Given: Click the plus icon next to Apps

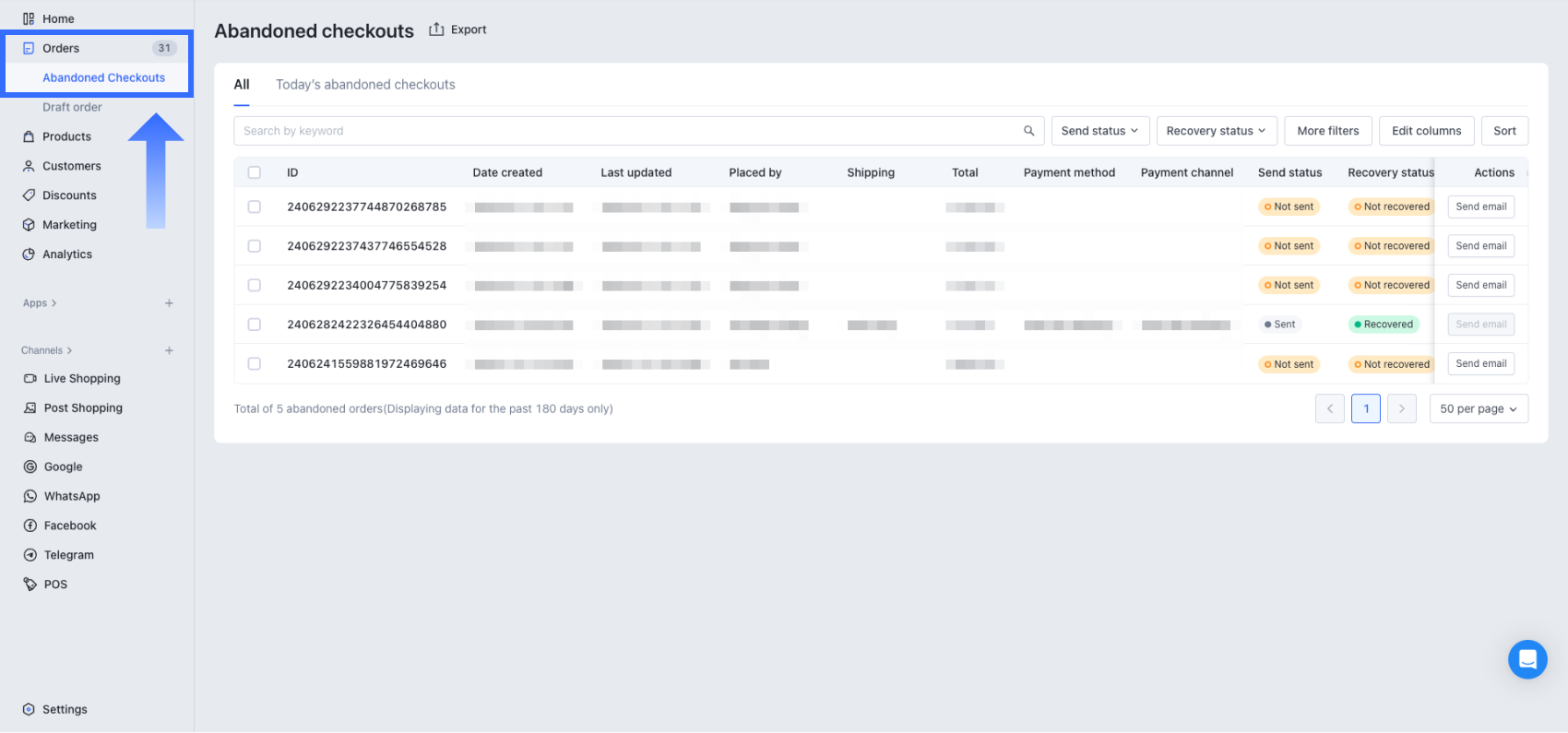Looking at the screenshot, I should [169, 303].
